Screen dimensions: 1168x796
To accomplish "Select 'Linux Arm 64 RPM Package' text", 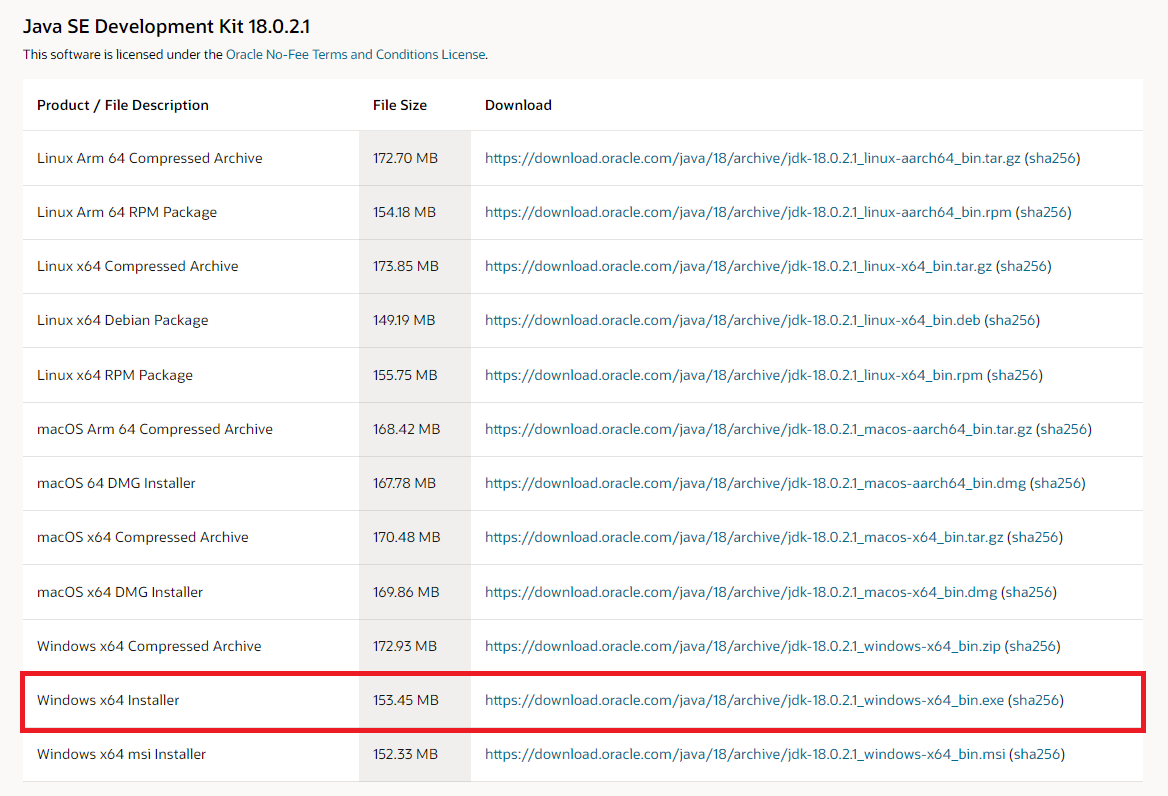I will 127,212.
